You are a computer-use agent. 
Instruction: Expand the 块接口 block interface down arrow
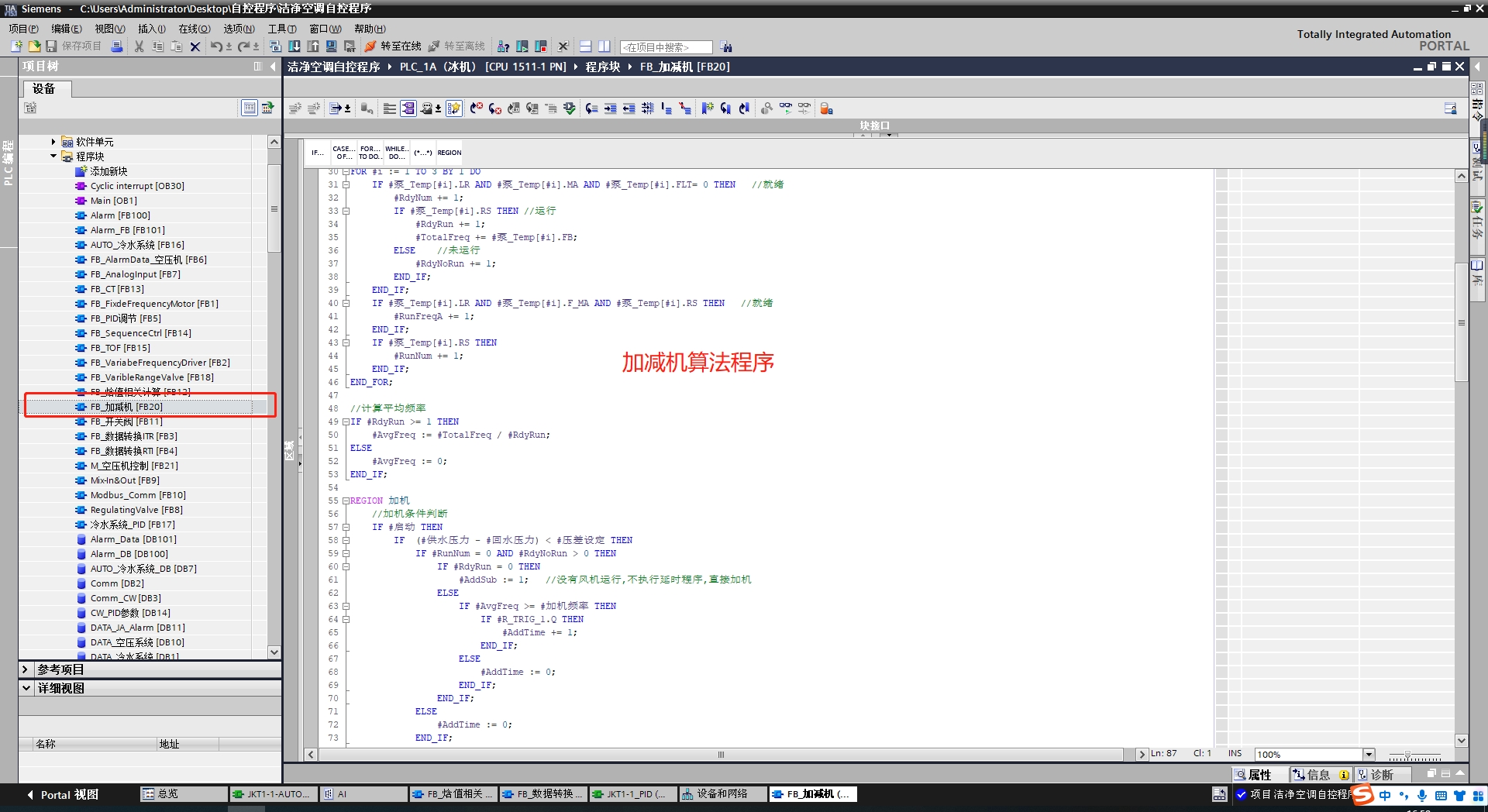[x=889, y=136]
